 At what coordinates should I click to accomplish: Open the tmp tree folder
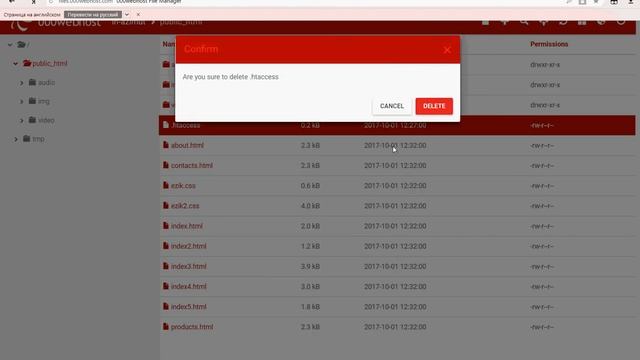point(38,139)
